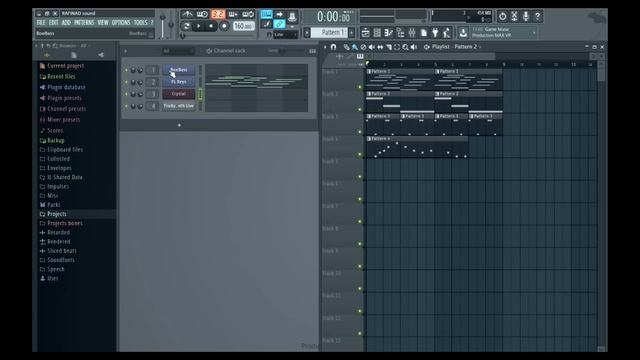Image resolution: width=640 pixels, height=360 pixels.
Task: Open the TOOLS menu
Action: 140,22
